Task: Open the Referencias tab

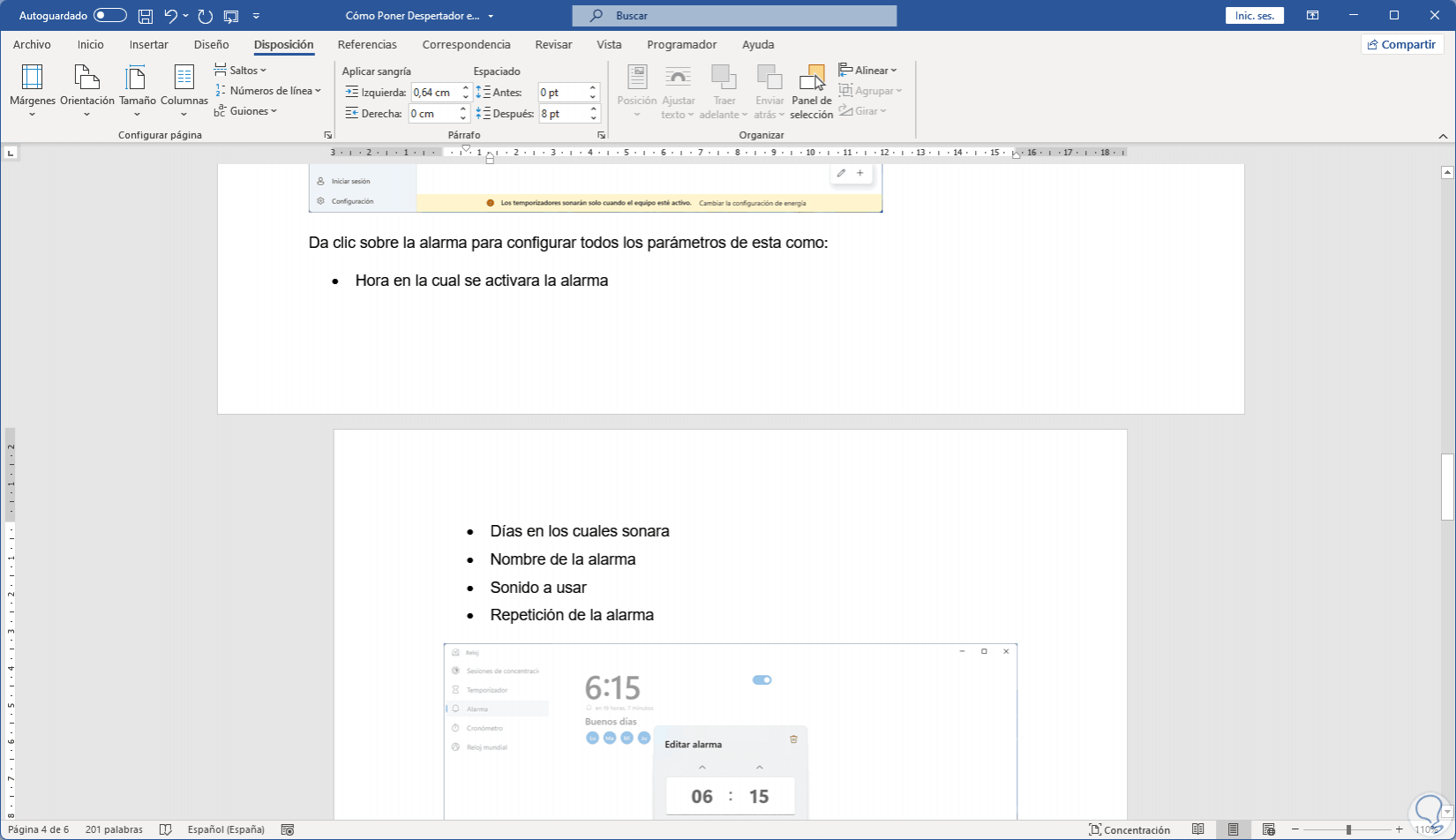Action: (367, 45)
